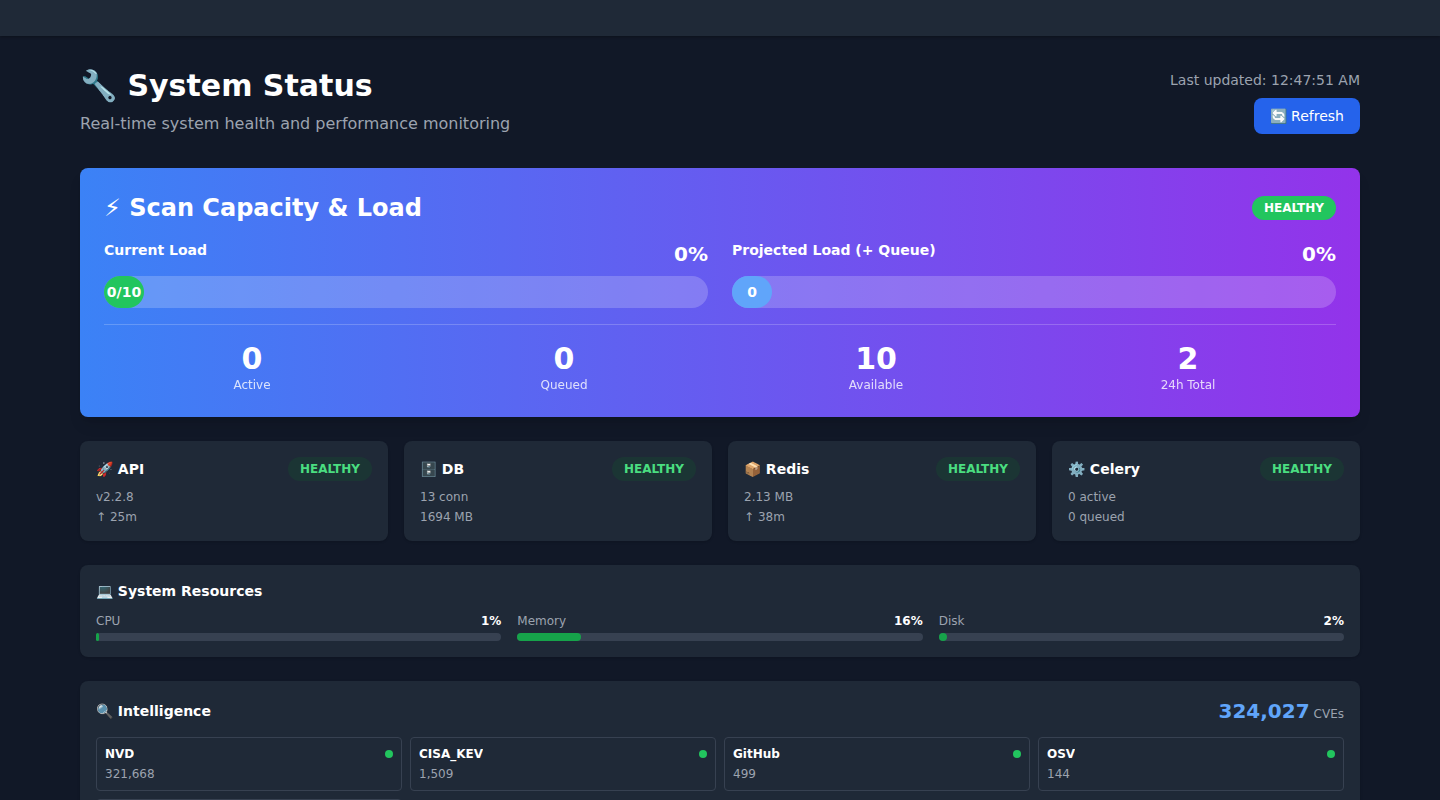Click the monitor icon beside System Resources
Screen dimensions: 1440x800
coord(105,590)
